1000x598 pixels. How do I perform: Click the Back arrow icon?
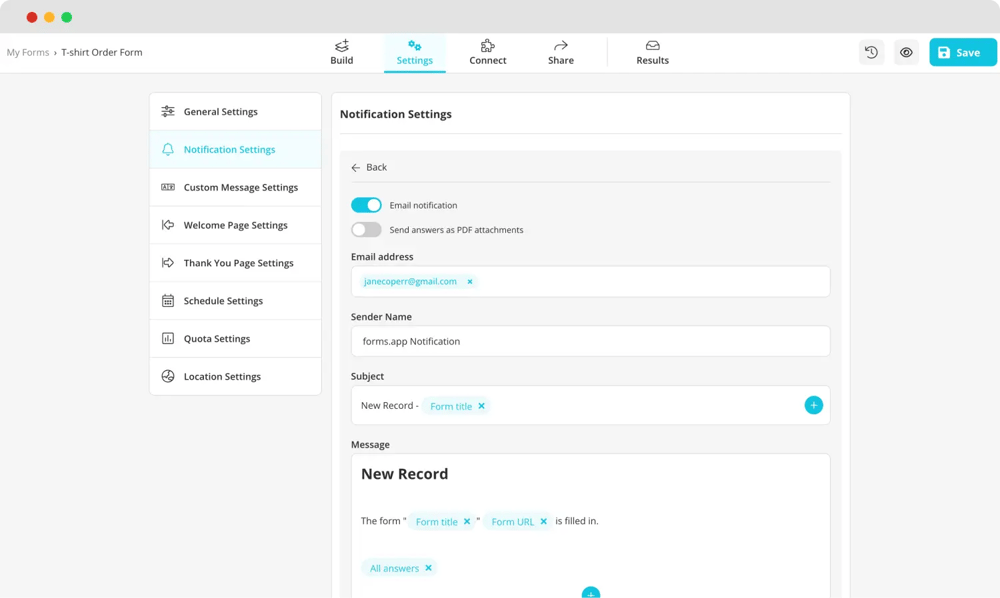click(x=356, y=168)
